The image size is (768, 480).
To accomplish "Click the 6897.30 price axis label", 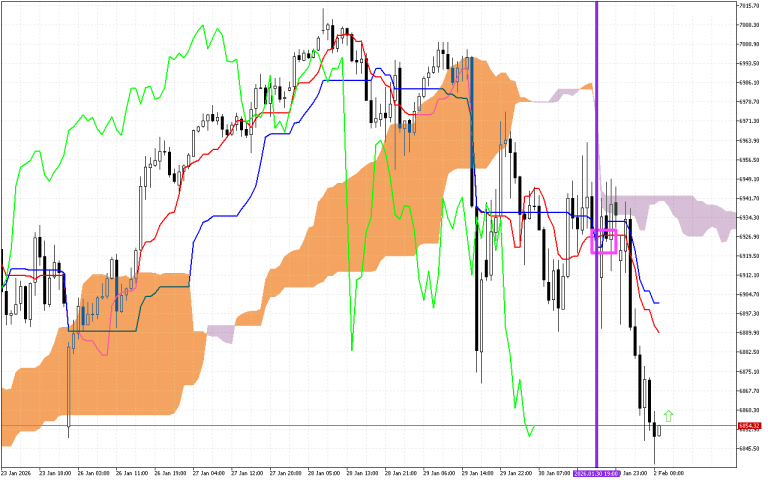I will 750,313.
